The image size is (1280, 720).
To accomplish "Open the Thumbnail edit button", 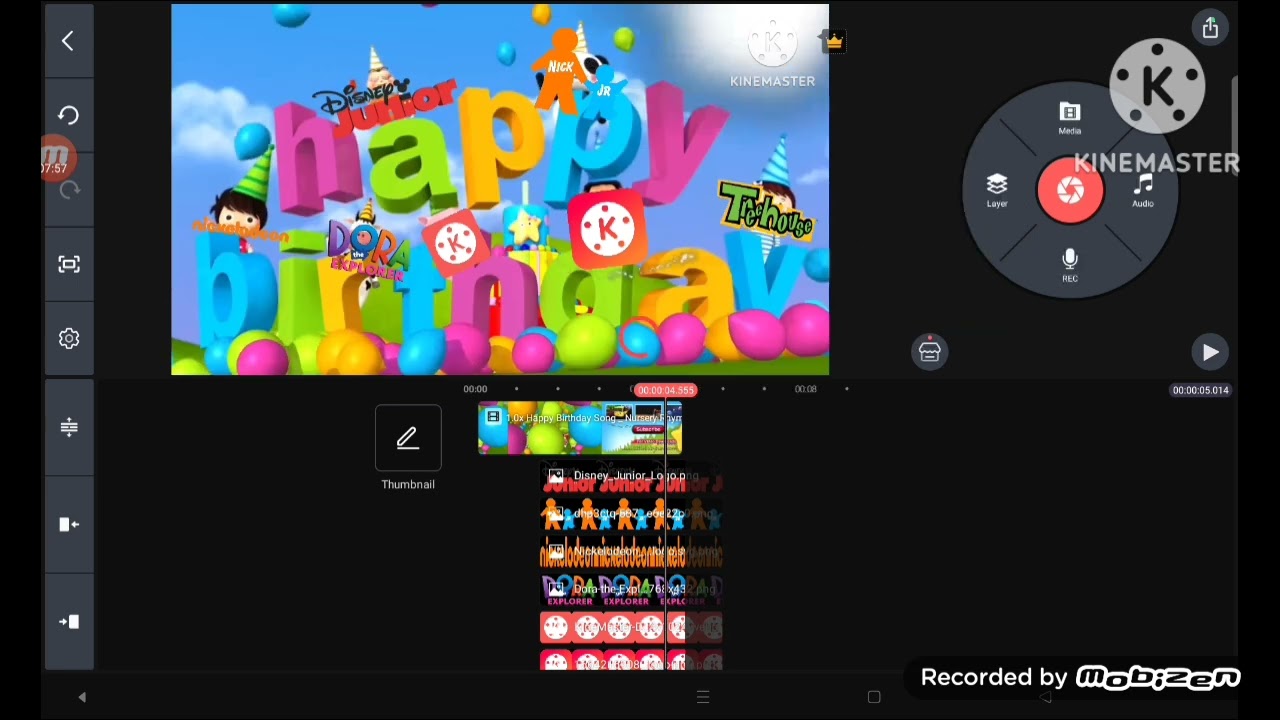I will tap(408, 438).
